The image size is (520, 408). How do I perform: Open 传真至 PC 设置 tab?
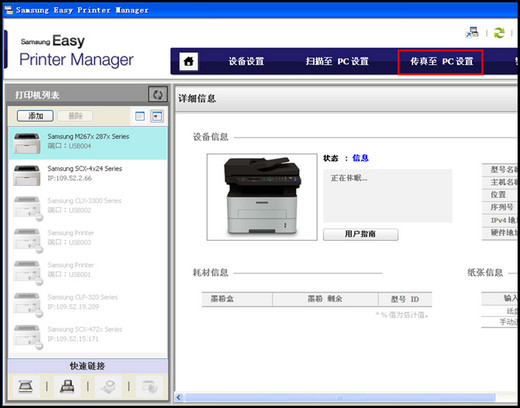click(441, 62)
